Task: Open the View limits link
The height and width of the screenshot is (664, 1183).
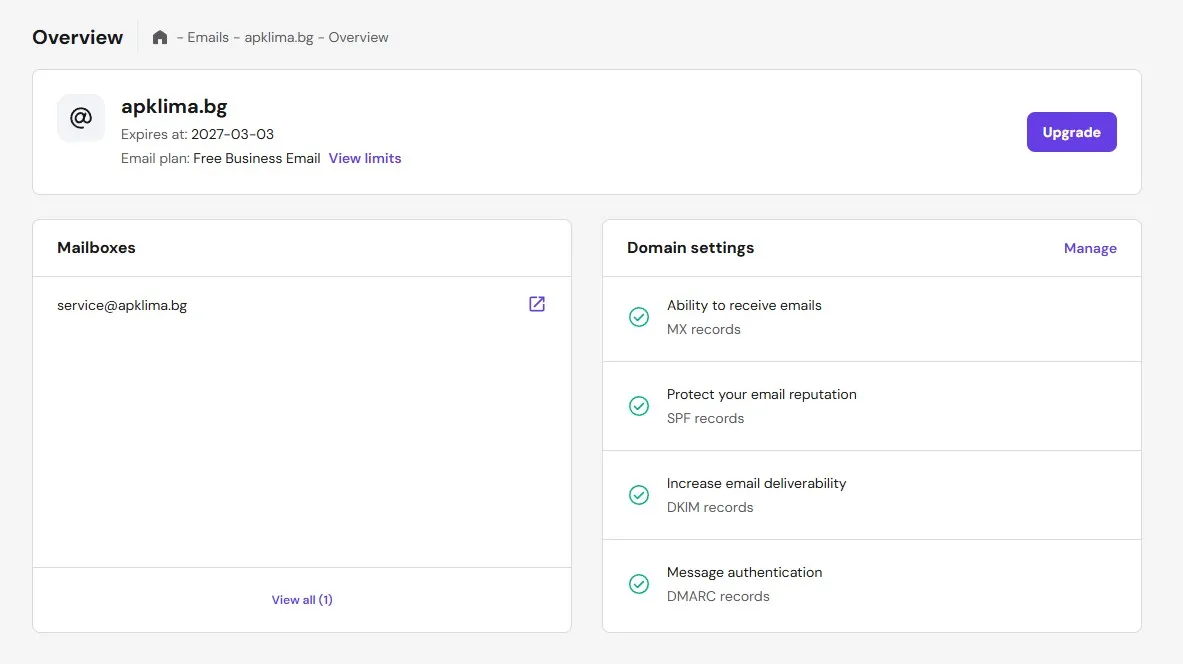Action: (365, 158)
